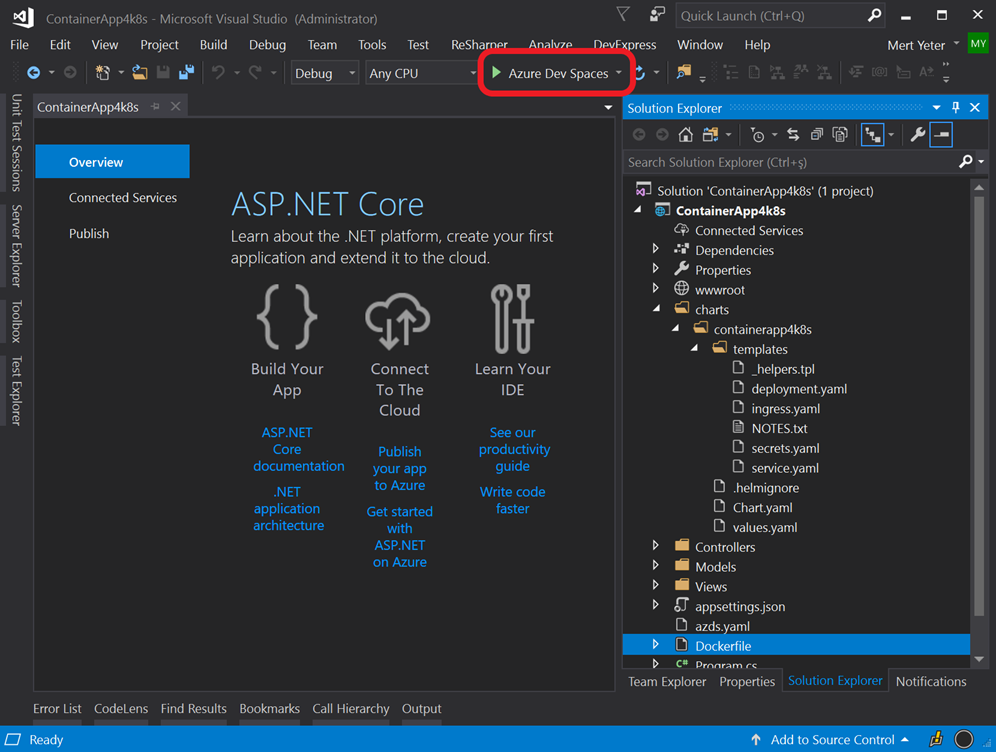Expand the appsettings.json node
Image resolution: width=996 pixels, height=752 pixels.
point(656,605)
